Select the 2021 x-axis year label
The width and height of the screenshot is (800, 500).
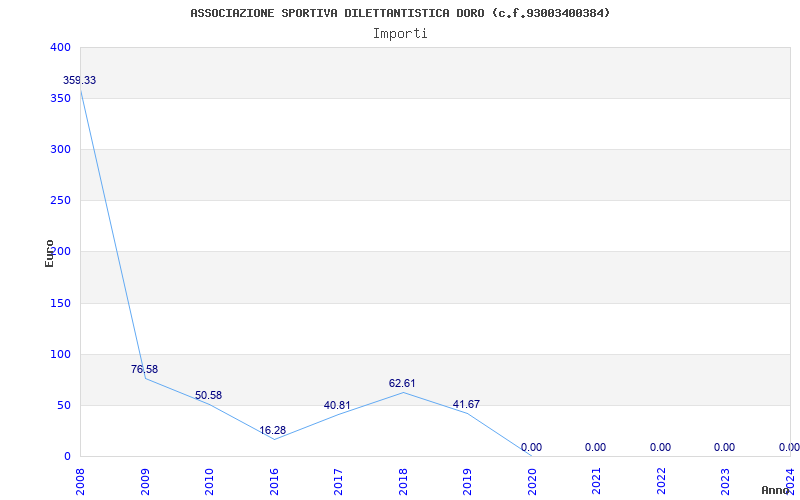pos(596,482)
